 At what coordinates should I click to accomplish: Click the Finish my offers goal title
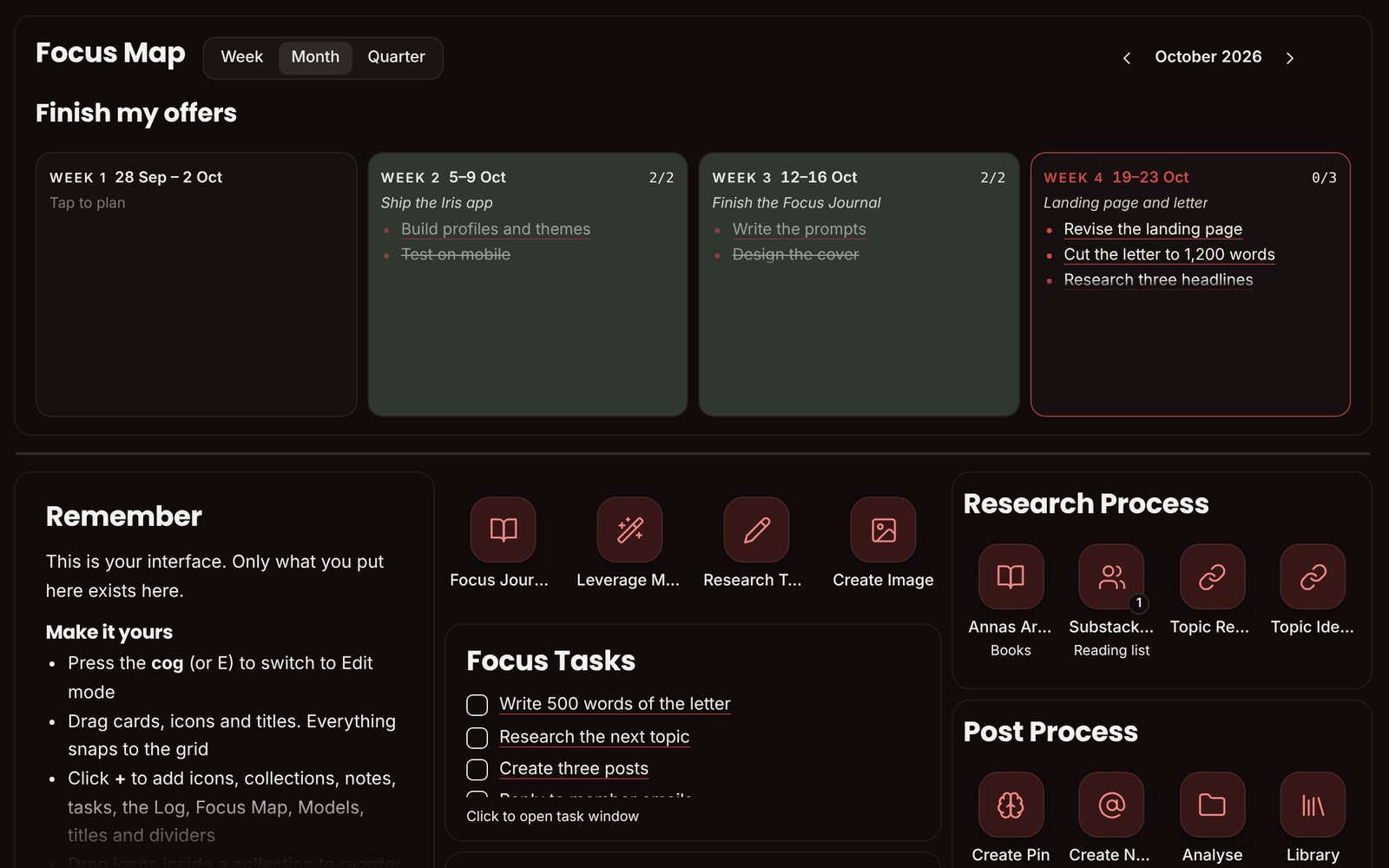point(136,114)
